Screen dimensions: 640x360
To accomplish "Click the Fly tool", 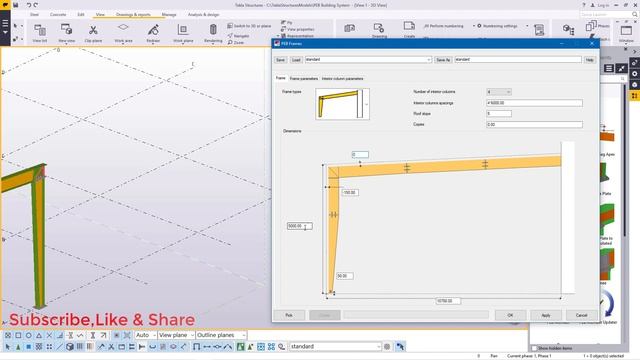I will [x=287, y=22].
